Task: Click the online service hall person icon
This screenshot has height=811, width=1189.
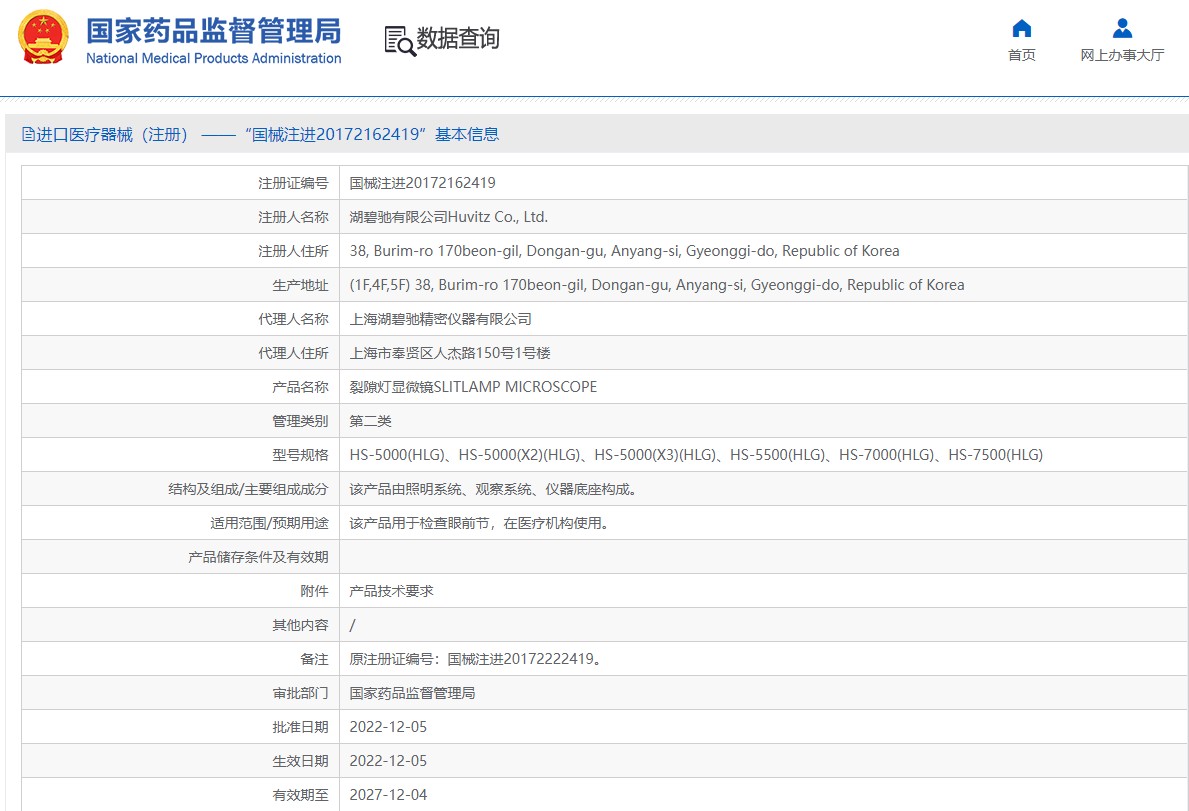Action: pos(1122,28)
